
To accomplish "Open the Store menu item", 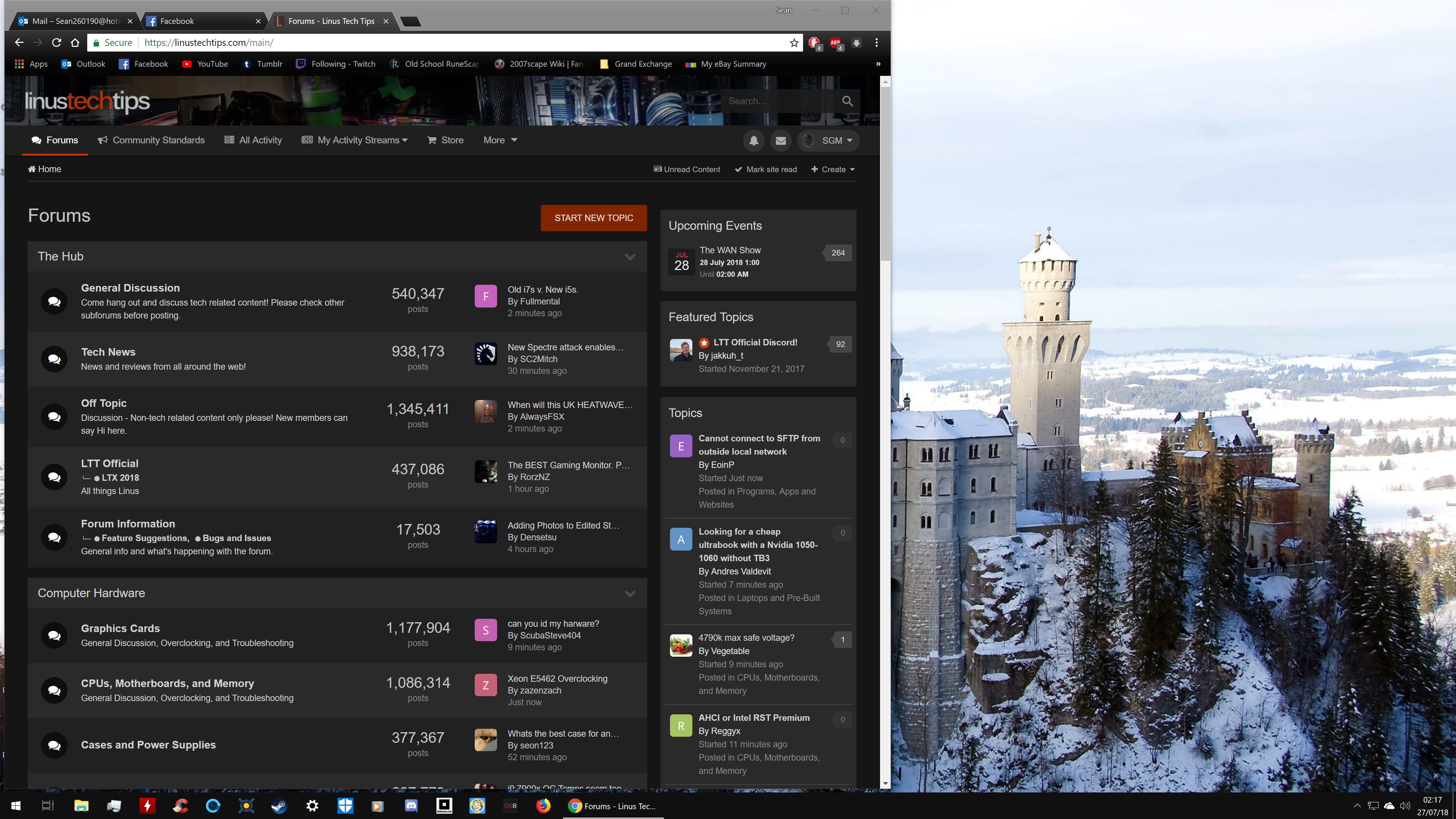I will coord(446,140).
